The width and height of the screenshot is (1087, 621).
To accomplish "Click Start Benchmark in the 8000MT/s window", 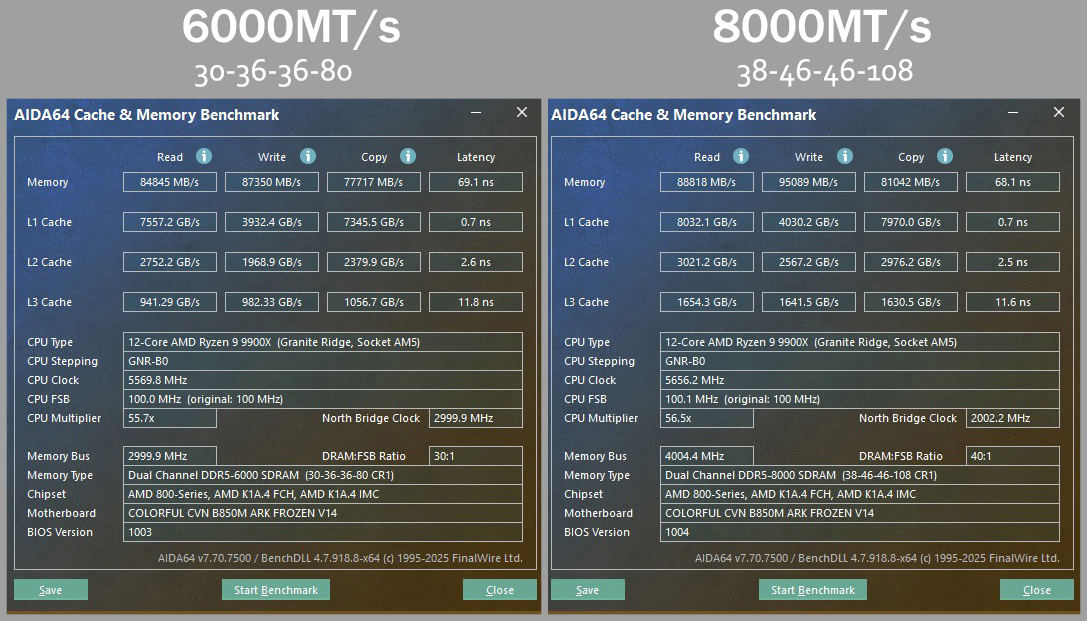I will click(813, 590).
